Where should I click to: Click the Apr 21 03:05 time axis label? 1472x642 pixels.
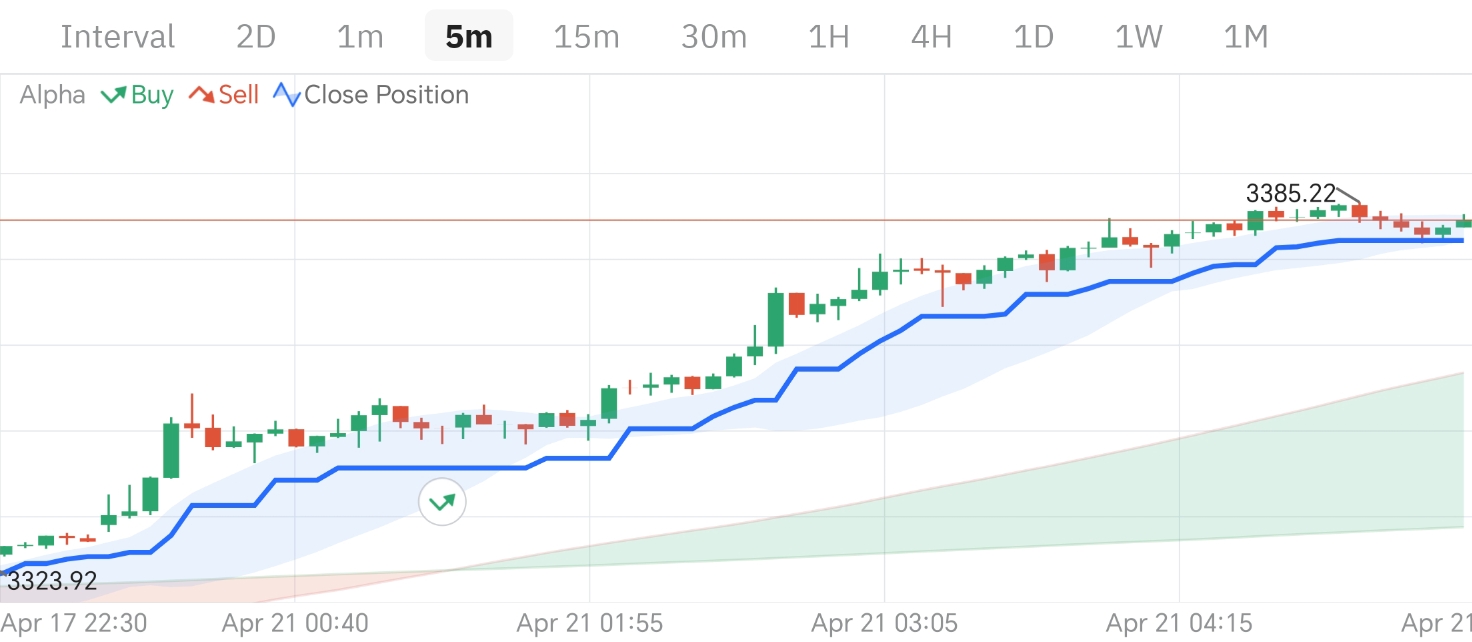[x=884, y=624]
